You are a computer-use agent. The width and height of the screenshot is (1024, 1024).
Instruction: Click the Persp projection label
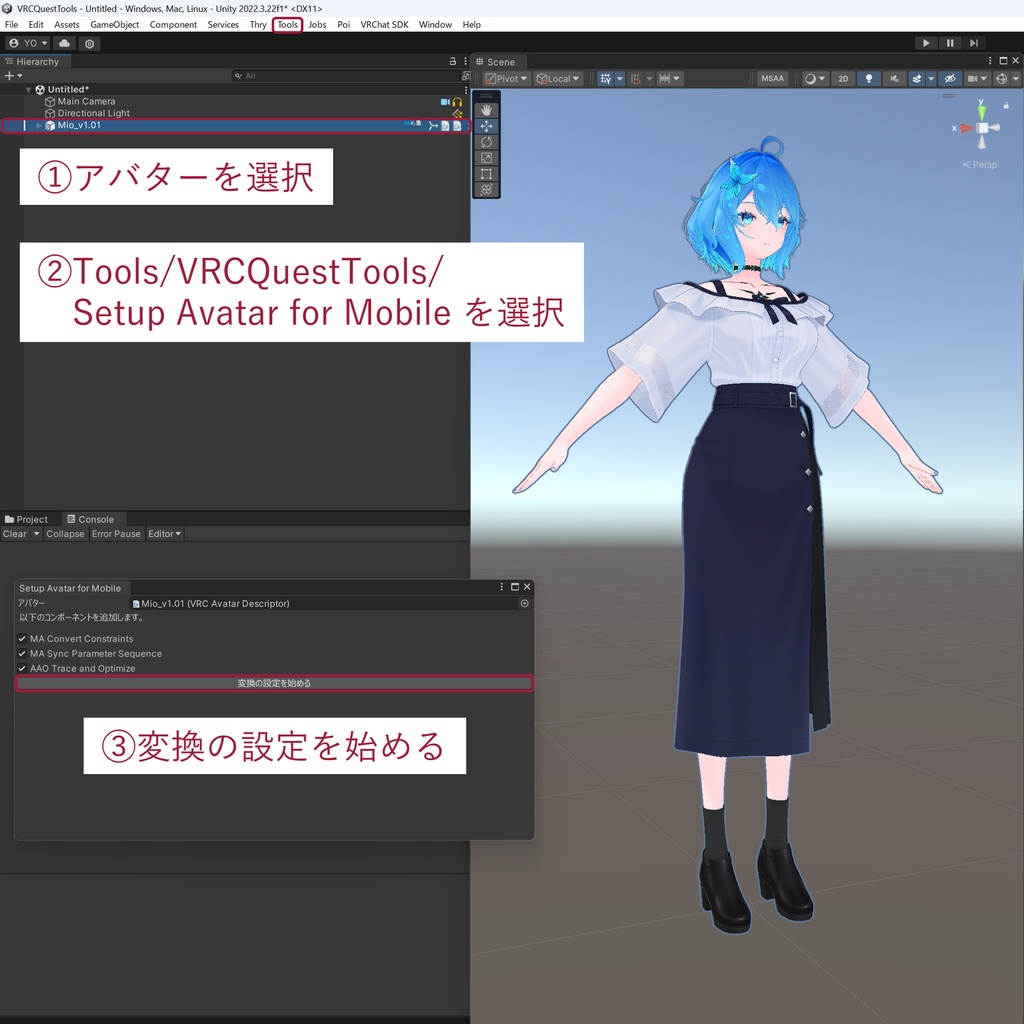(980, 165)
